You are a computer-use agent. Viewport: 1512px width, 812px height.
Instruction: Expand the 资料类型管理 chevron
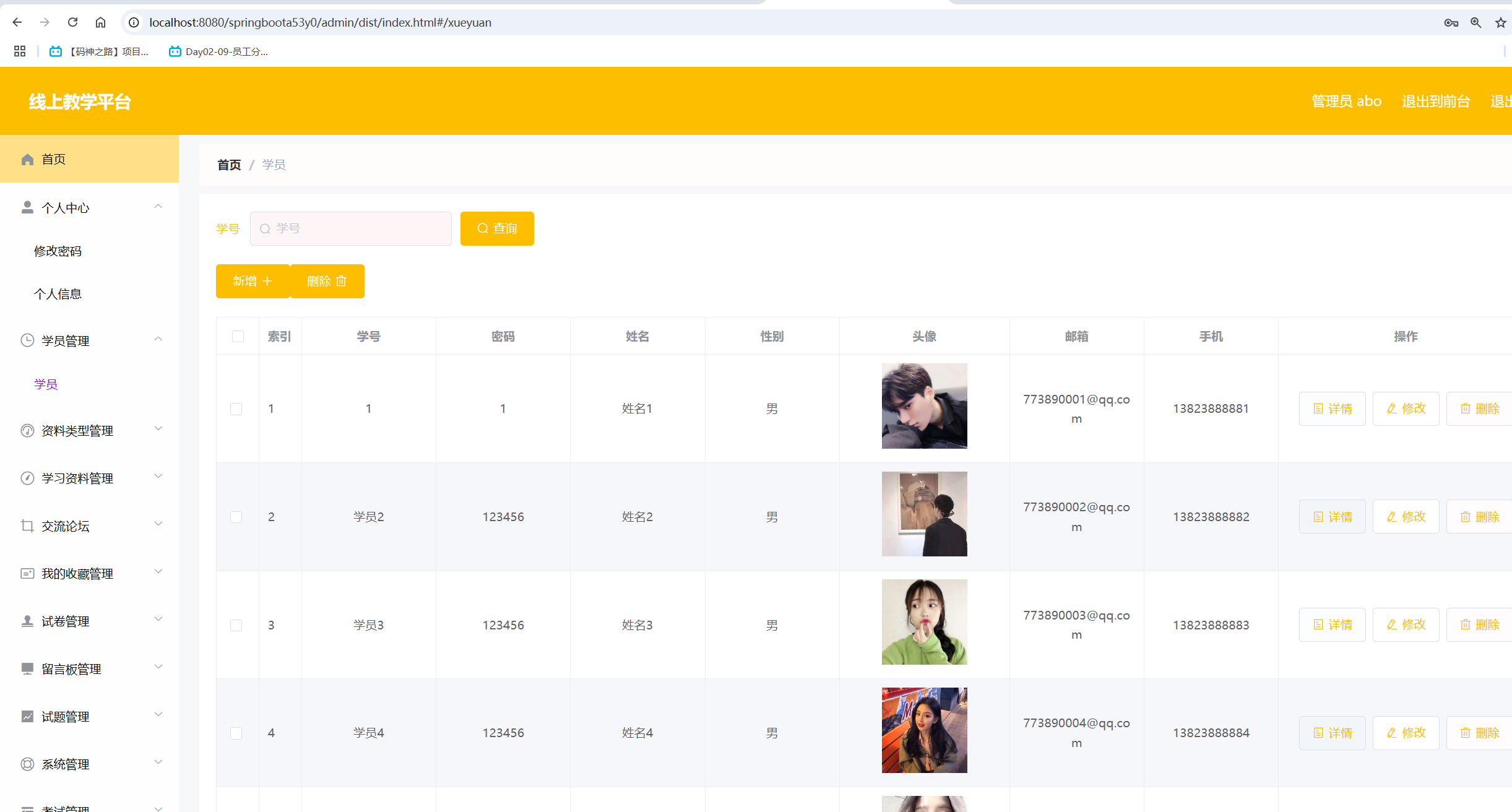[x=158, y=429]
